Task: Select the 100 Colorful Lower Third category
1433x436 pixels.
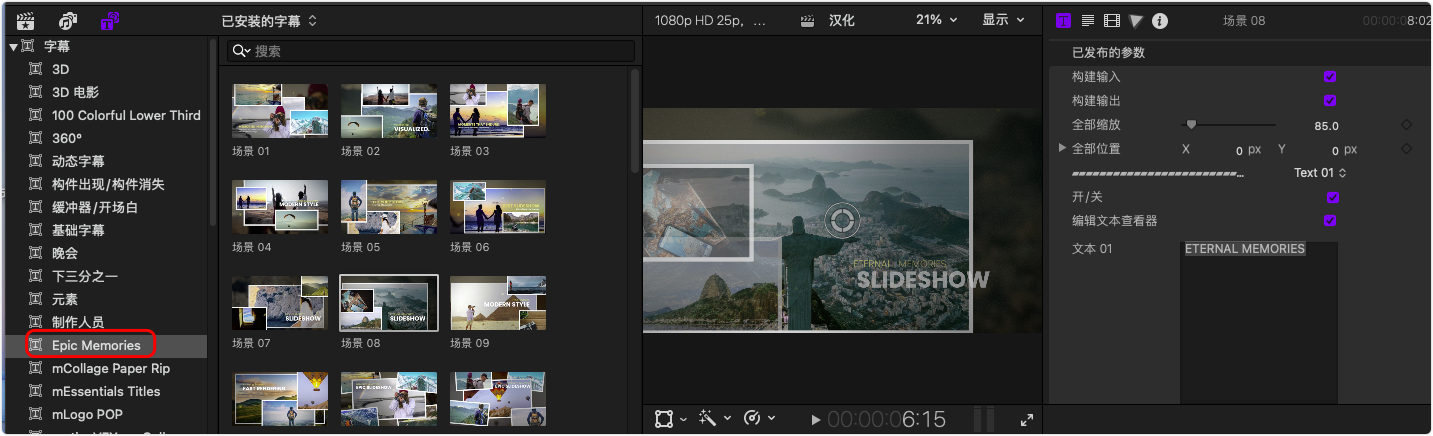Action: 126,115
